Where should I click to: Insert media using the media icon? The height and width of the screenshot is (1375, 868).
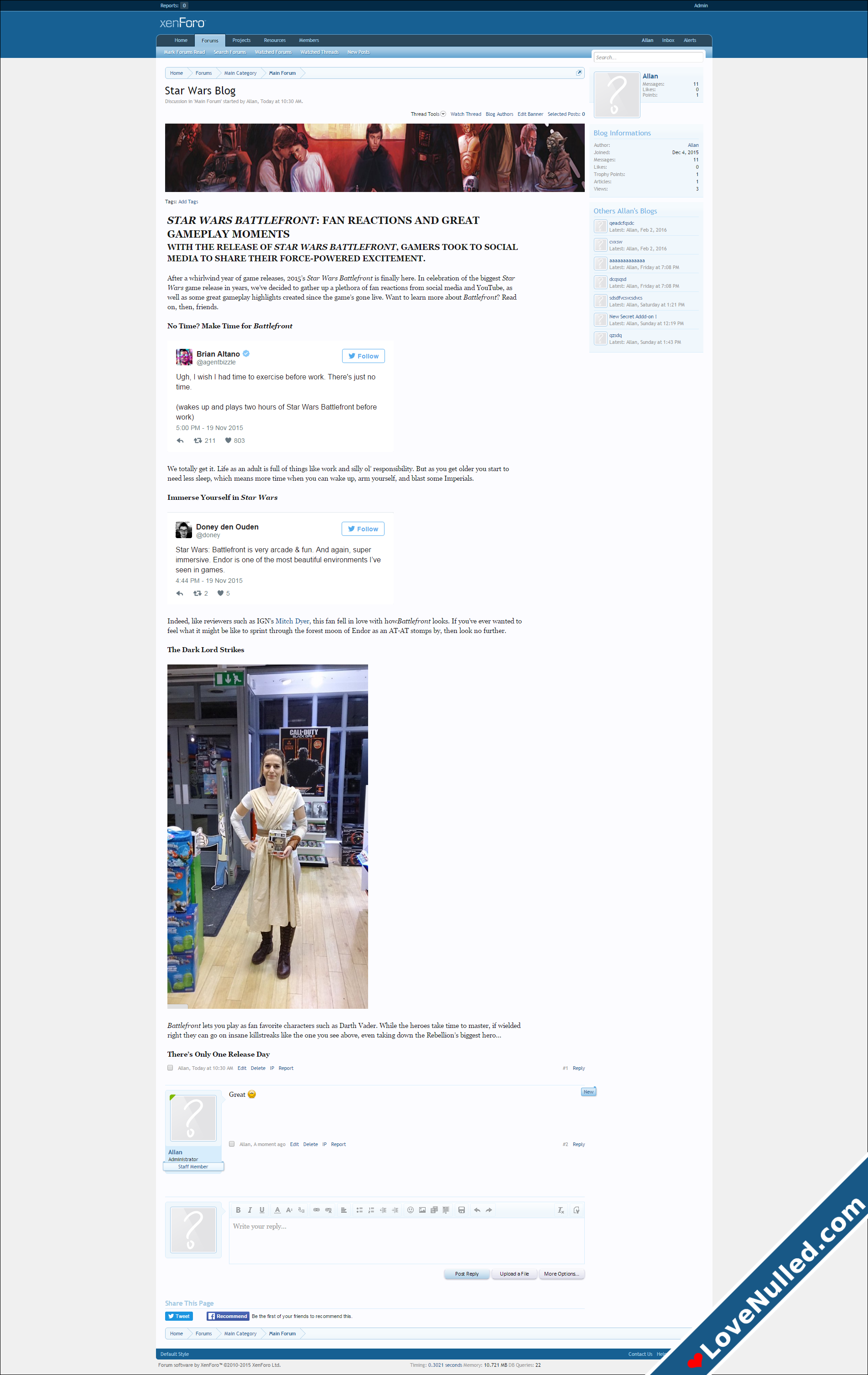(x=434, y=1210)
